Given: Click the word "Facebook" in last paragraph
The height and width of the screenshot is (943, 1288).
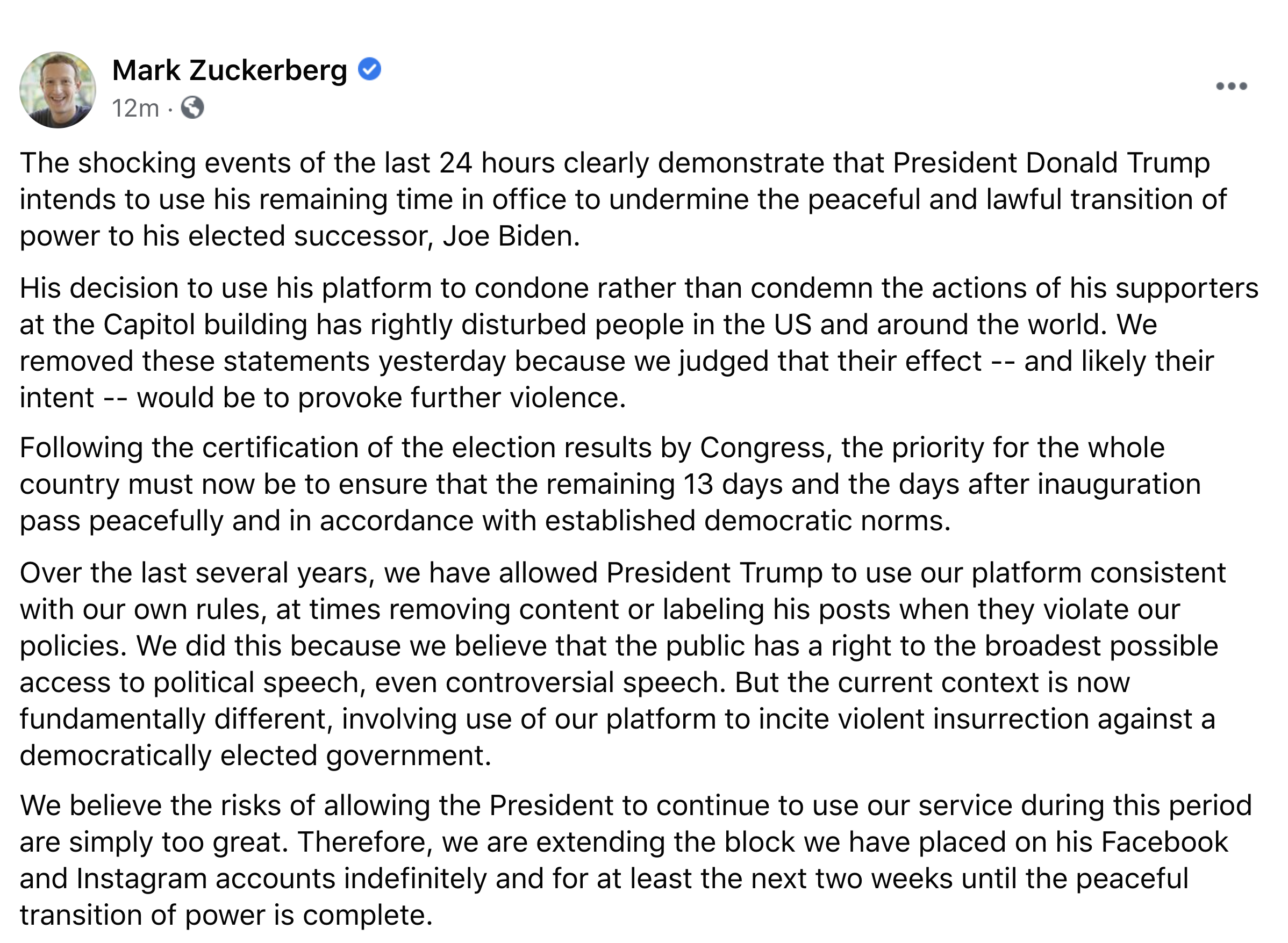Looking at the screenshot, I should tap(1164, 842).
